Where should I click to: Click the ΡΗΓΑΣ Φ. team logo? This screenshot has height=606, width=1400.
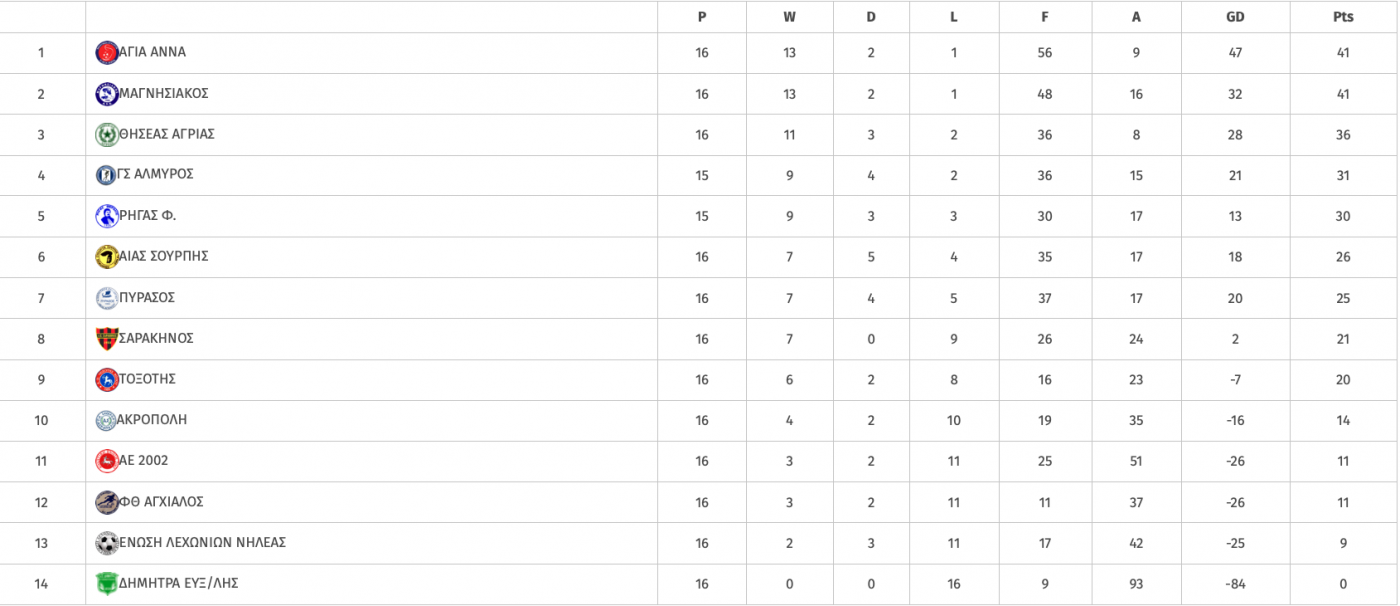click(107, 216)
